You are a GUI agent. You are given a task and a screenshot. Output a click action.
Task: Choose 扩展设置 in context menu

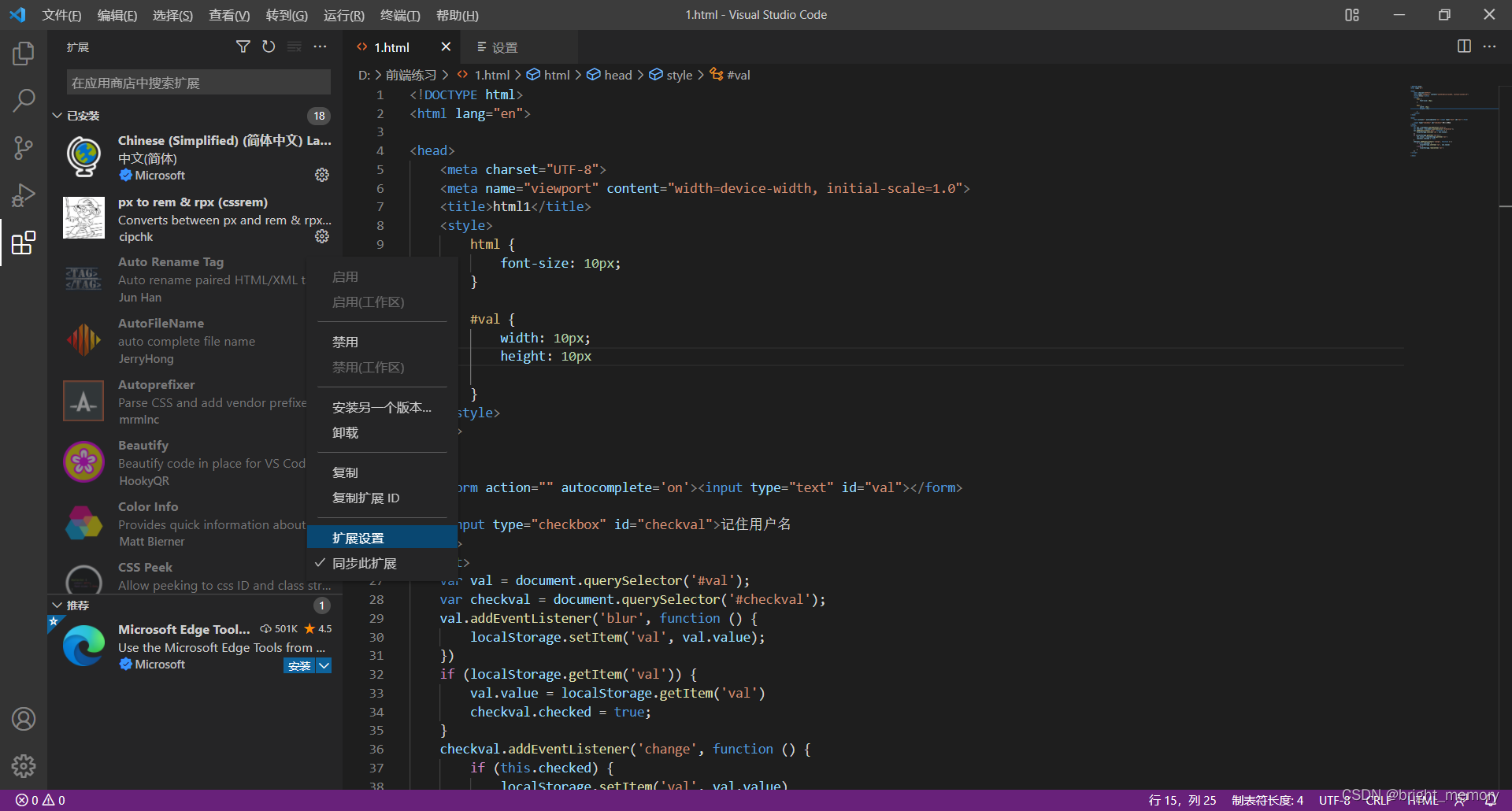click(382, 539)
